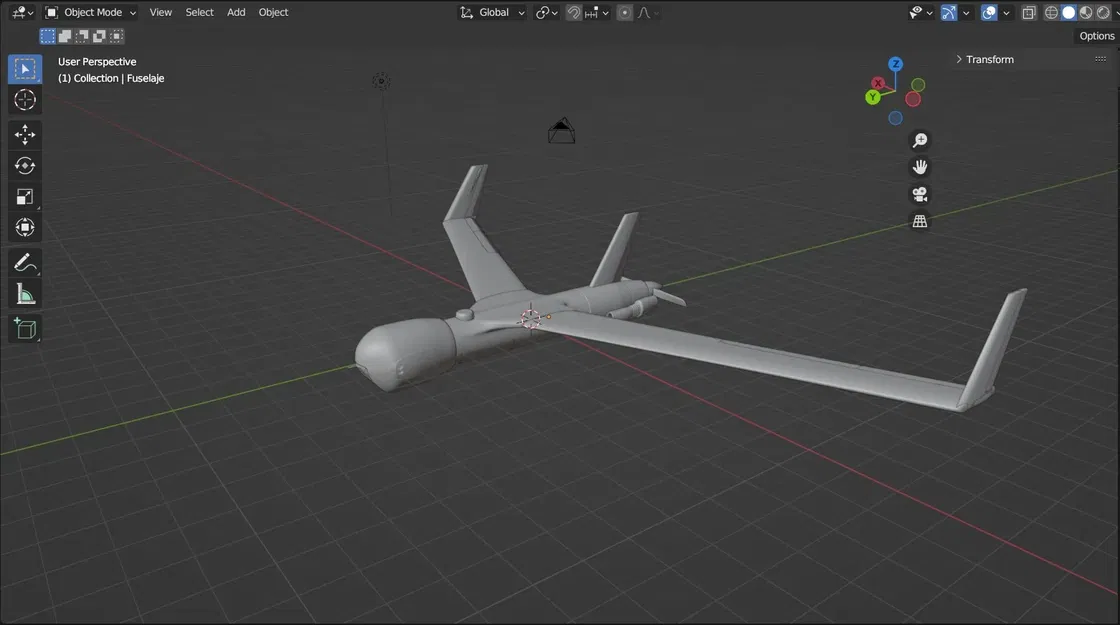Viewport: 1120px width, 625px height.
Task: Toggle snapping with the magnet icon
Action: pos(573,12)
